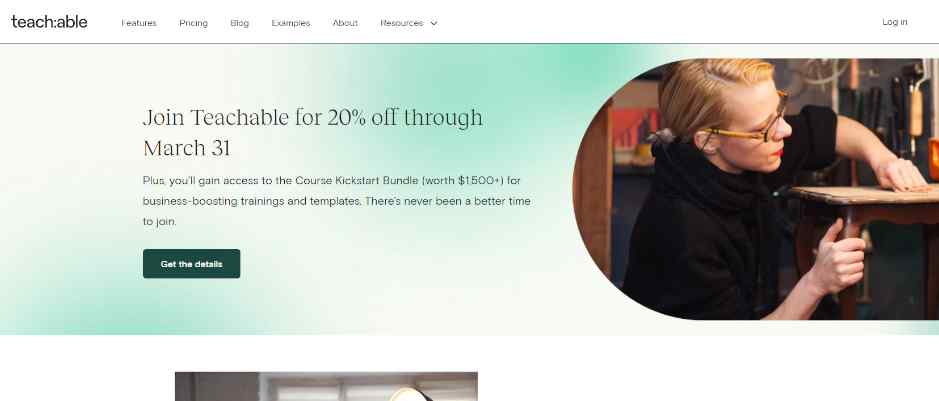The height and width of the screenshot is (401, 939).
Task: Click the Resources menu label
Action: tap(402, 23)
